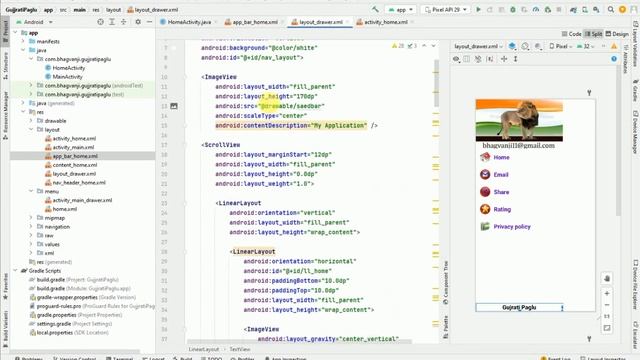Click the Expand All icon in project panel
The height and width of the screenshot is (360, 640).
[x=112, y=22]
